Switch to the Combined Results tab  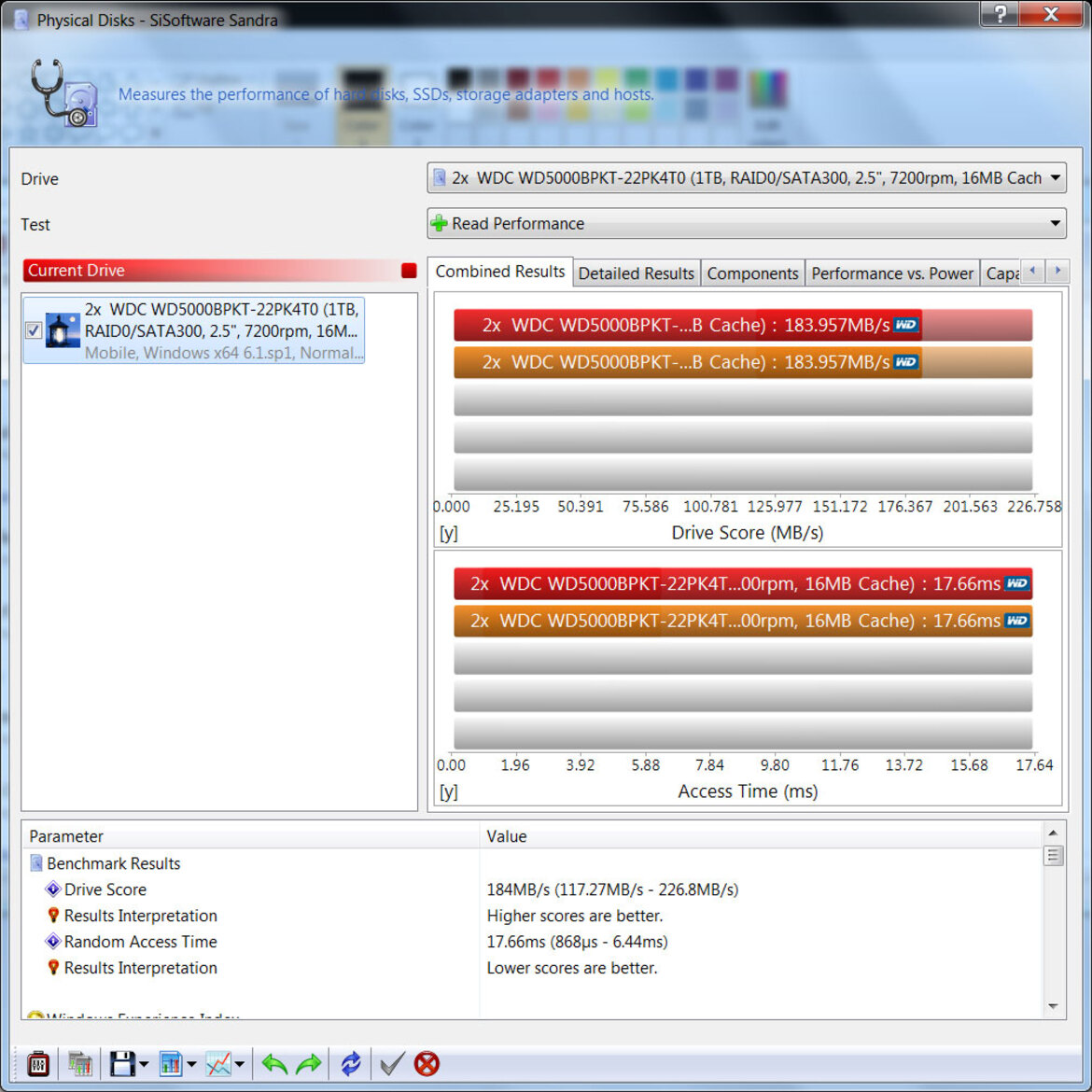(500, 272)
